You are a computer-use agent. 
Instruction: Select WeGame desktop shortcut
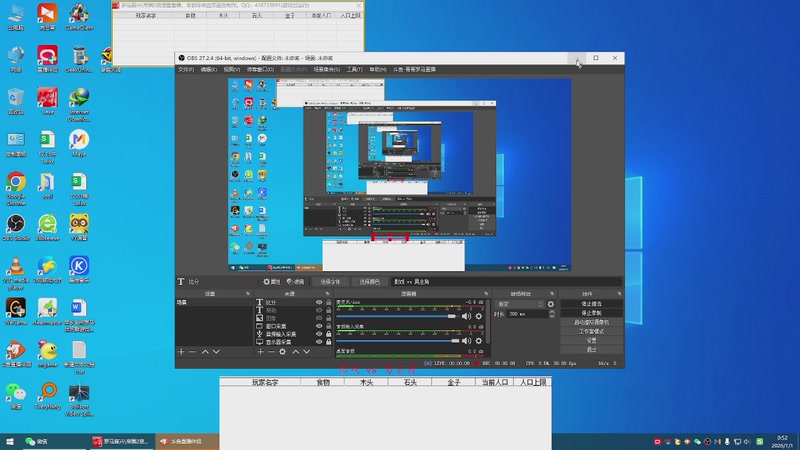[16, 312]
